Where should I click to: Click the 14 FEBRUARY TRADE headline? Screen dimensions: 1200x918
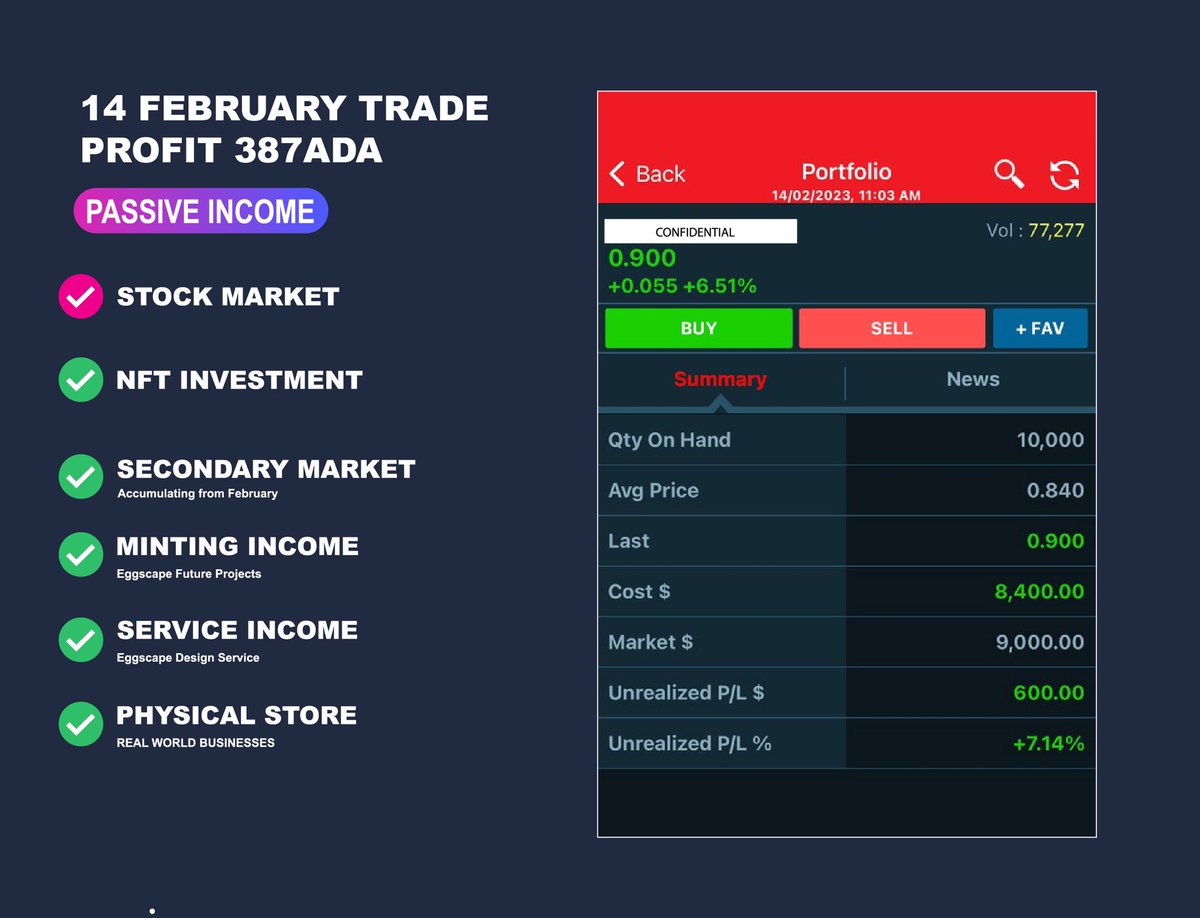285,108
